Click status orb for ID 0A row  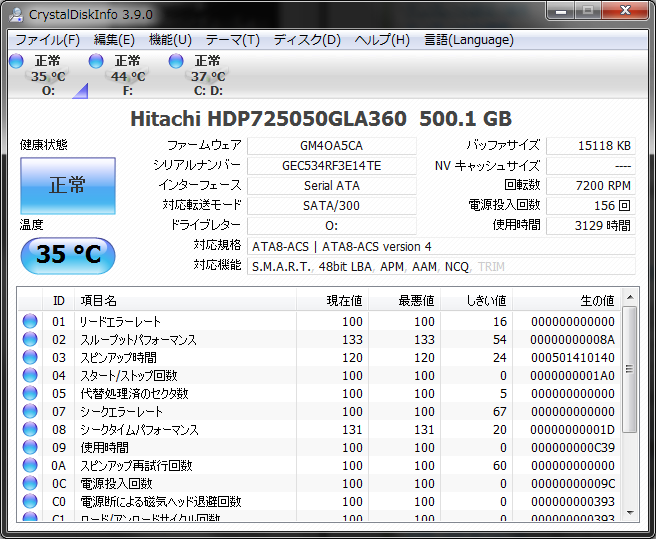tap(30, 465)
